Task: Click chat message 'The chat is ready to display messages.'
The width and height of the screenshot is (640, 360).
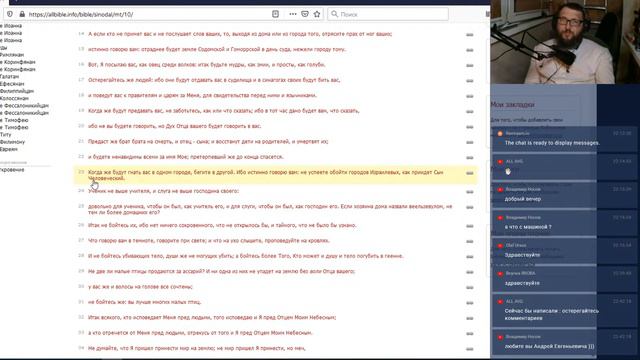Action: [552, 143]
